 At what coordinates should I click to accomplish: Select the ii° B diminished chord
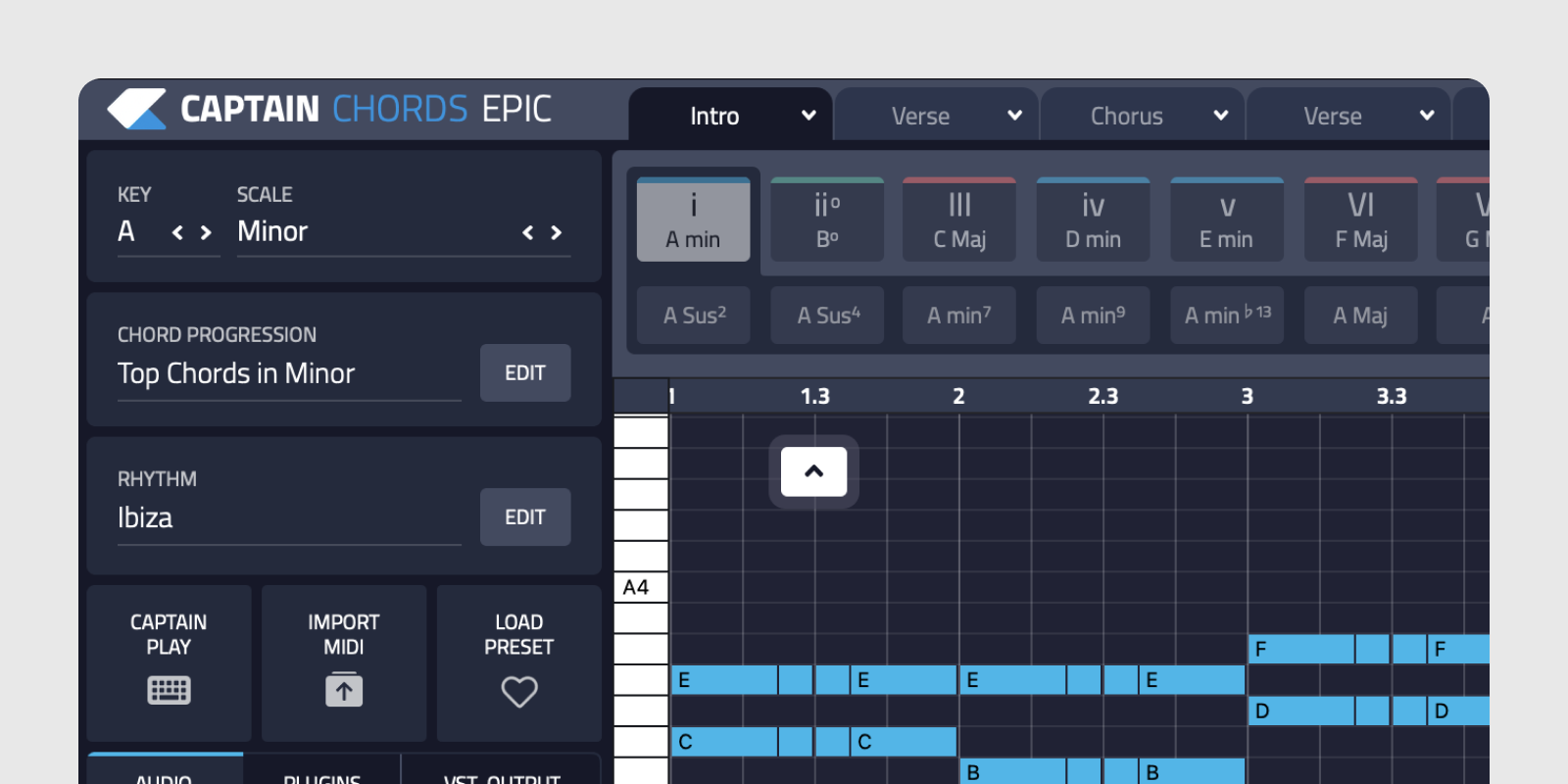tap(827, 220)
